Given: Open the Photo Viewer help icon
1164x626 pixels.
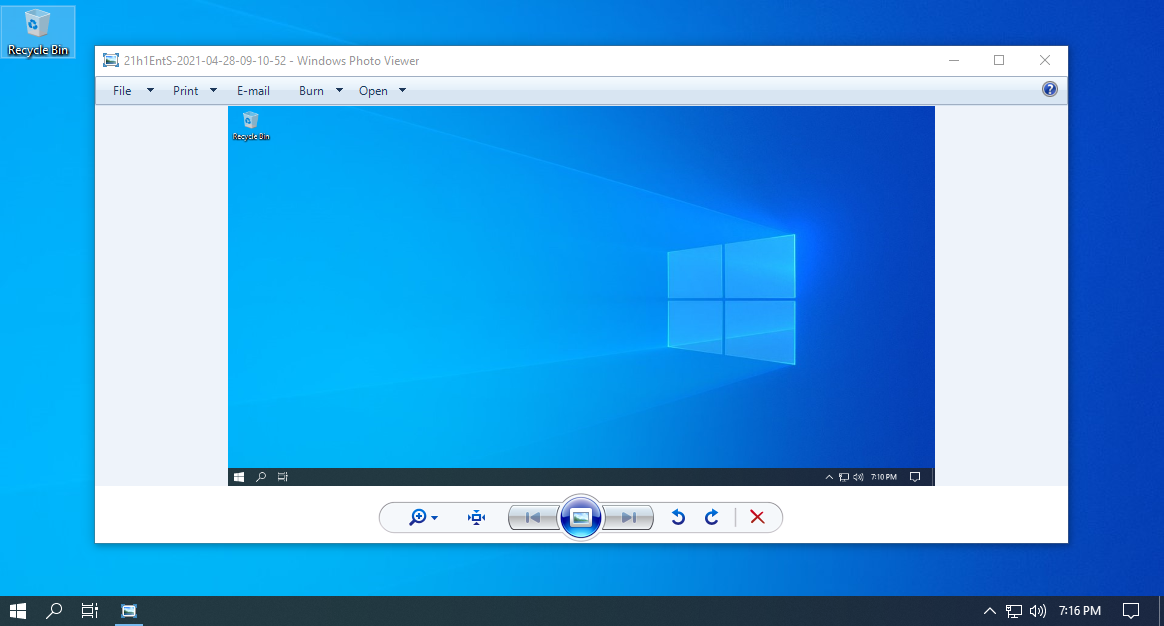Looking at the screenshot, I should pyautogui.click(x=1049, y=90).
